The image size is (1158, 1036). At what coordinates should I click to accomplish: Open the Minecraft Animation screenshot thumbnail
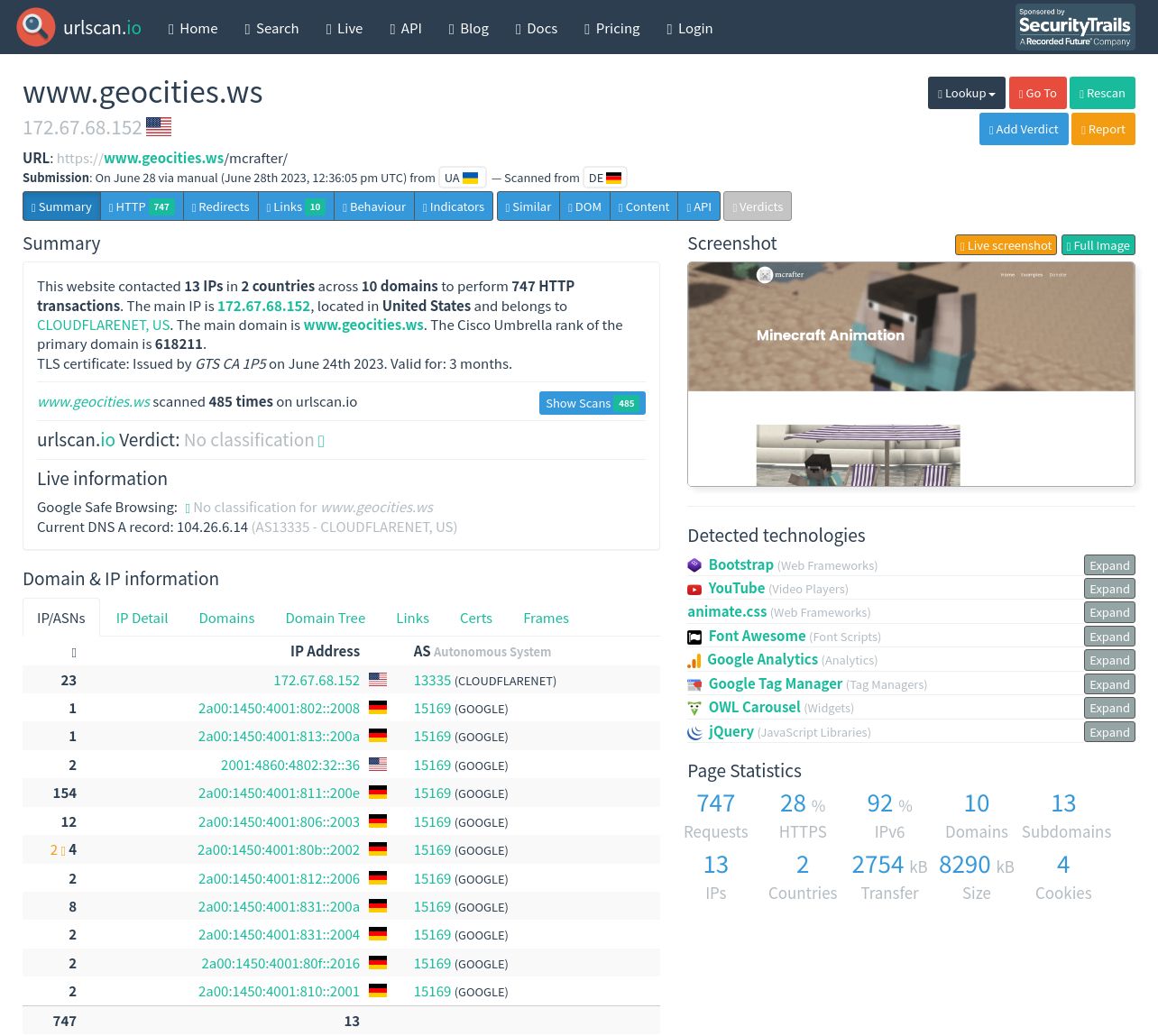[911, 374]
